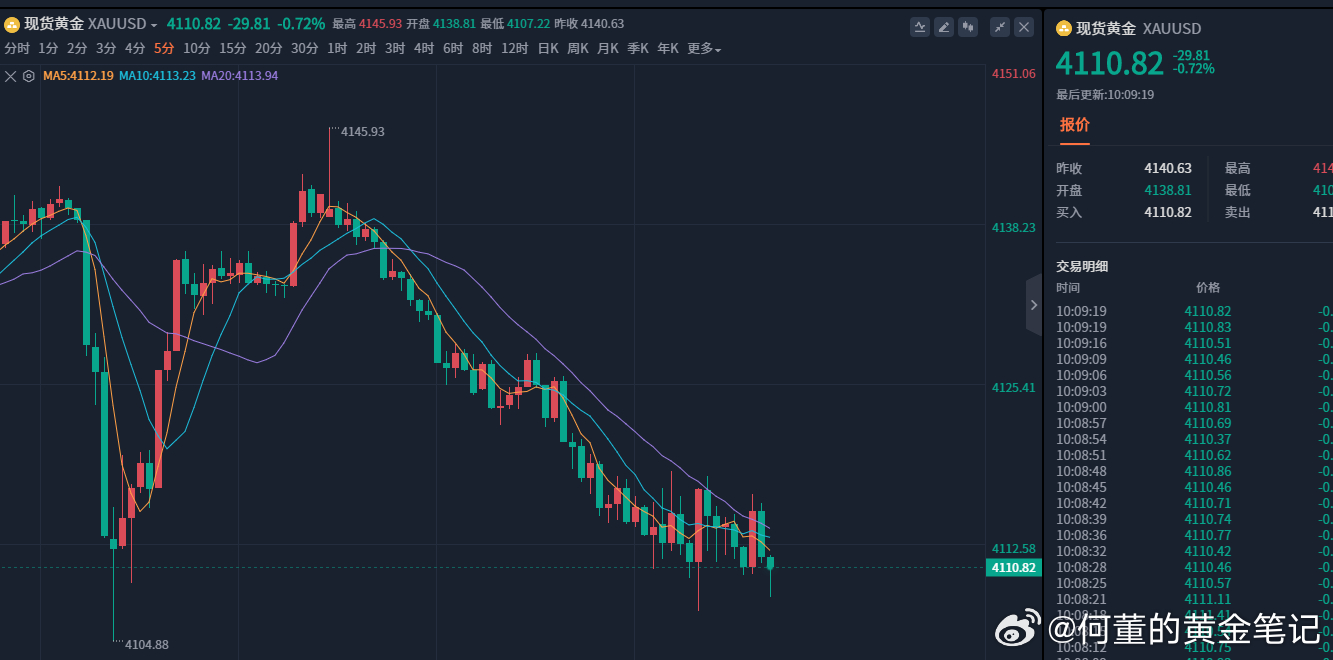The width and height of the screenshot is (1333, 660).
Task: Click the collapse/shrink chart icon
Action: pos(1000,27)
